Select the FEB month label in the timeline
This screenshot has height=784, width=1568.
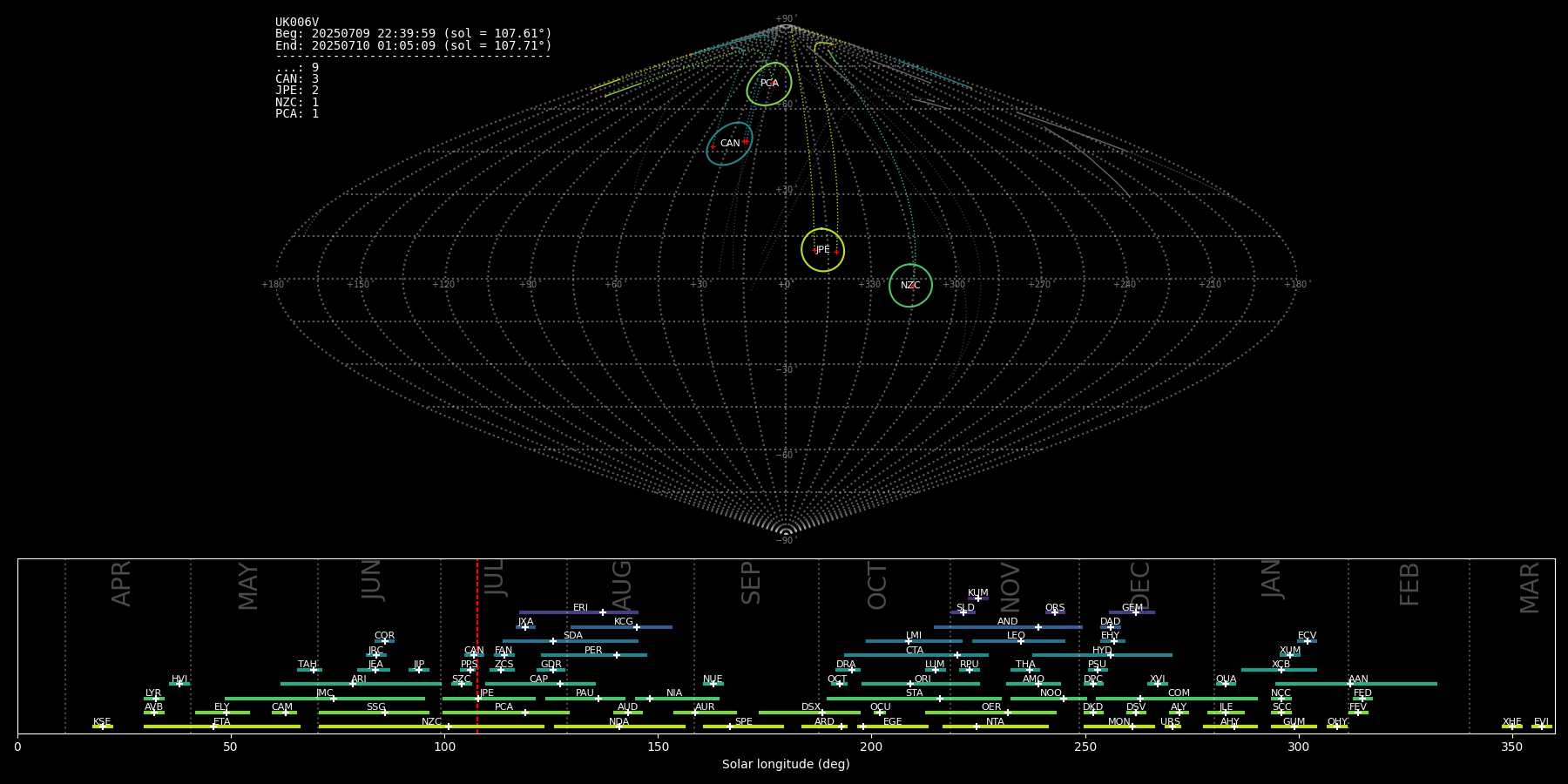coord(1409,584)
